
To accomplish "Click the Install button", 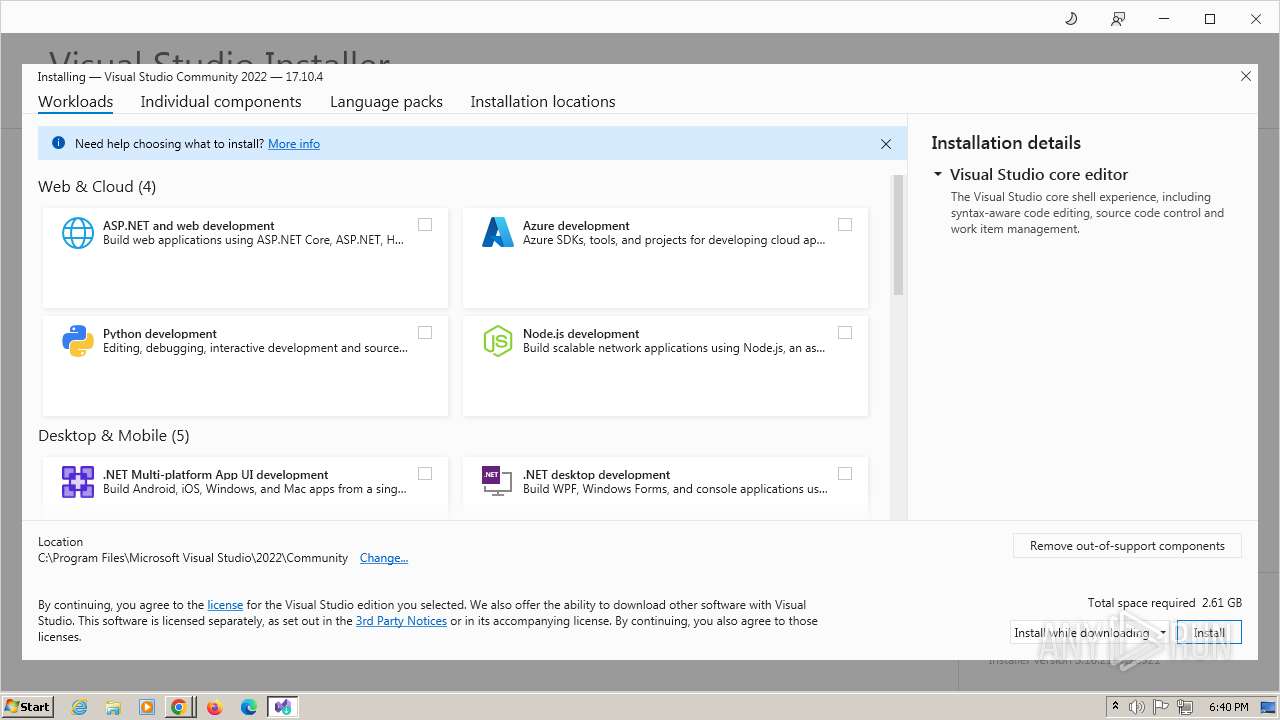I will point(1209,633).
